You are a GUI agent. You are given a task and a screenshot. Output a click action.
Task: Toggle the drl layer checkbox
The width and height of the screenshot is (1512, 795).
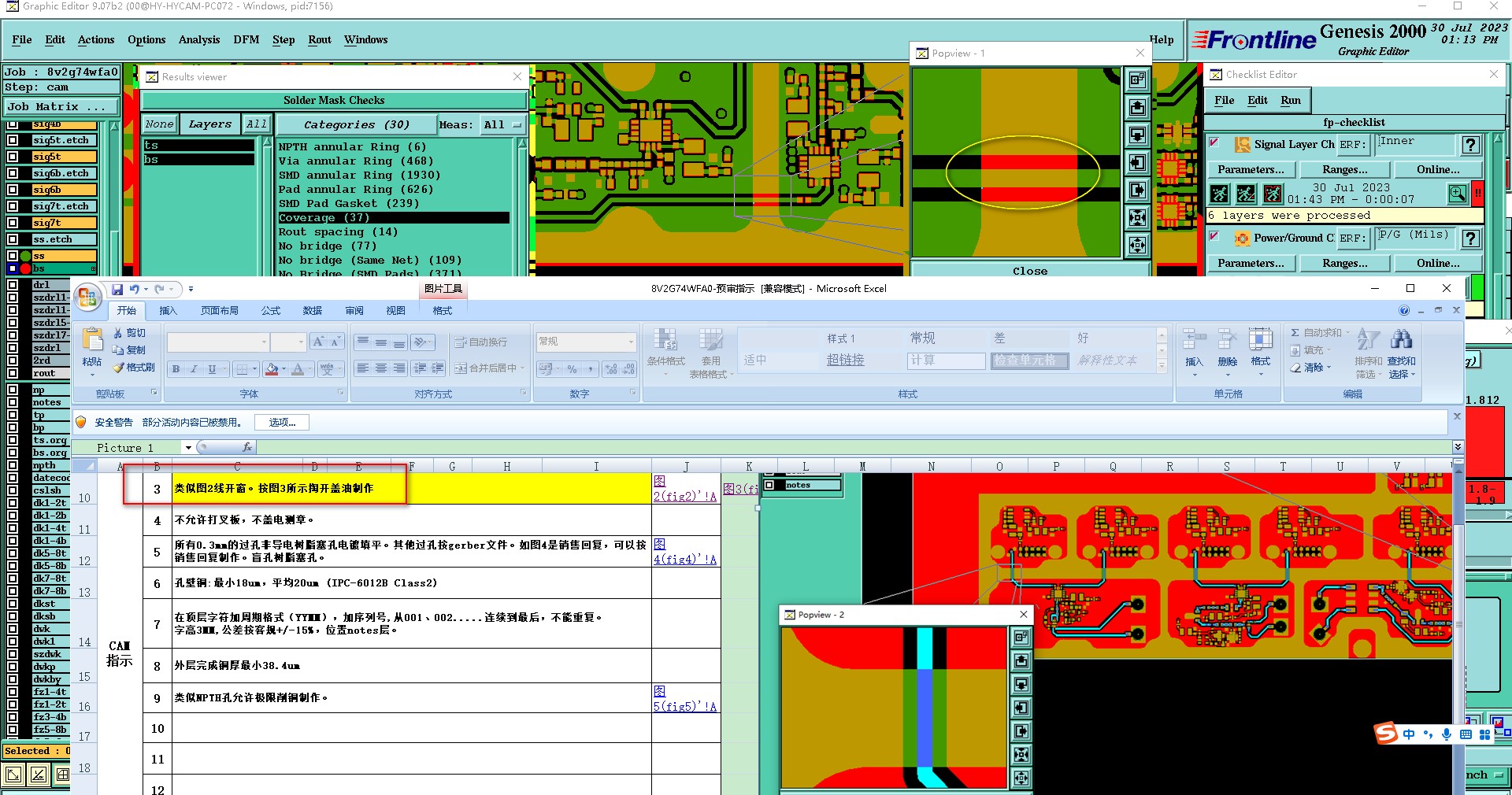[x=13, y=285]
